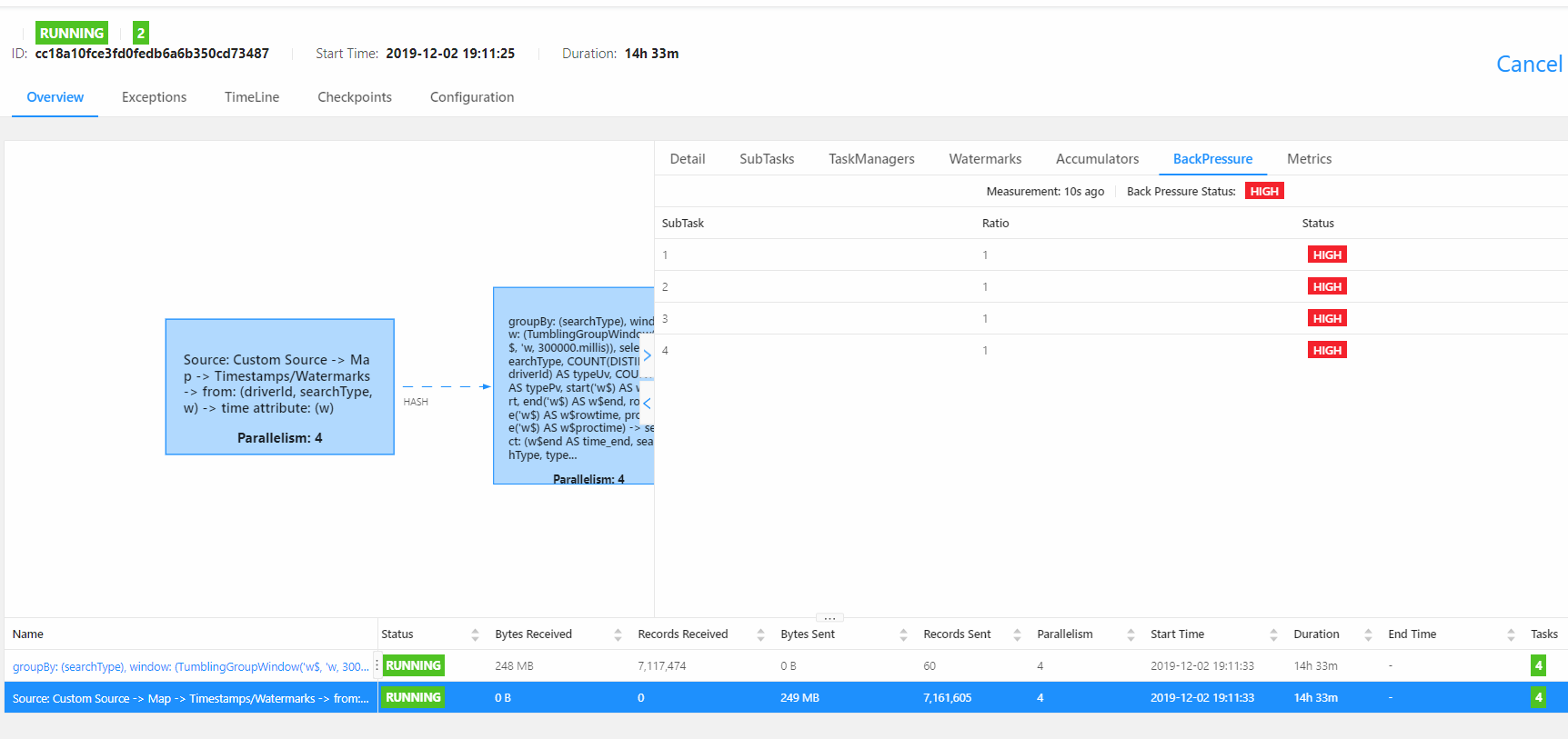
Task: Expand detail panel with right chevron
Action: pyautogui.click(x=647, y=355)
